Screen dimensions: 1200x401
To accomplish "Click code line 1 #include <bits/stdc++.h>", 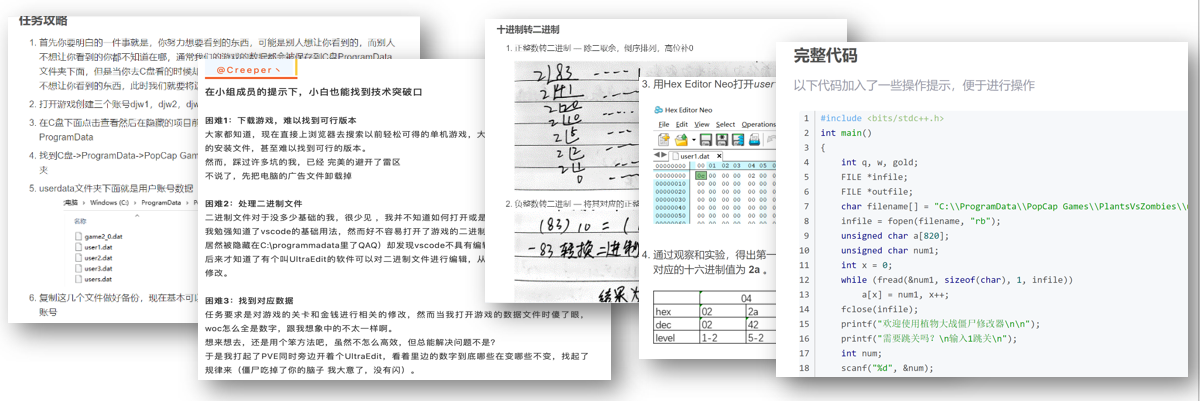I will point(881,118).
